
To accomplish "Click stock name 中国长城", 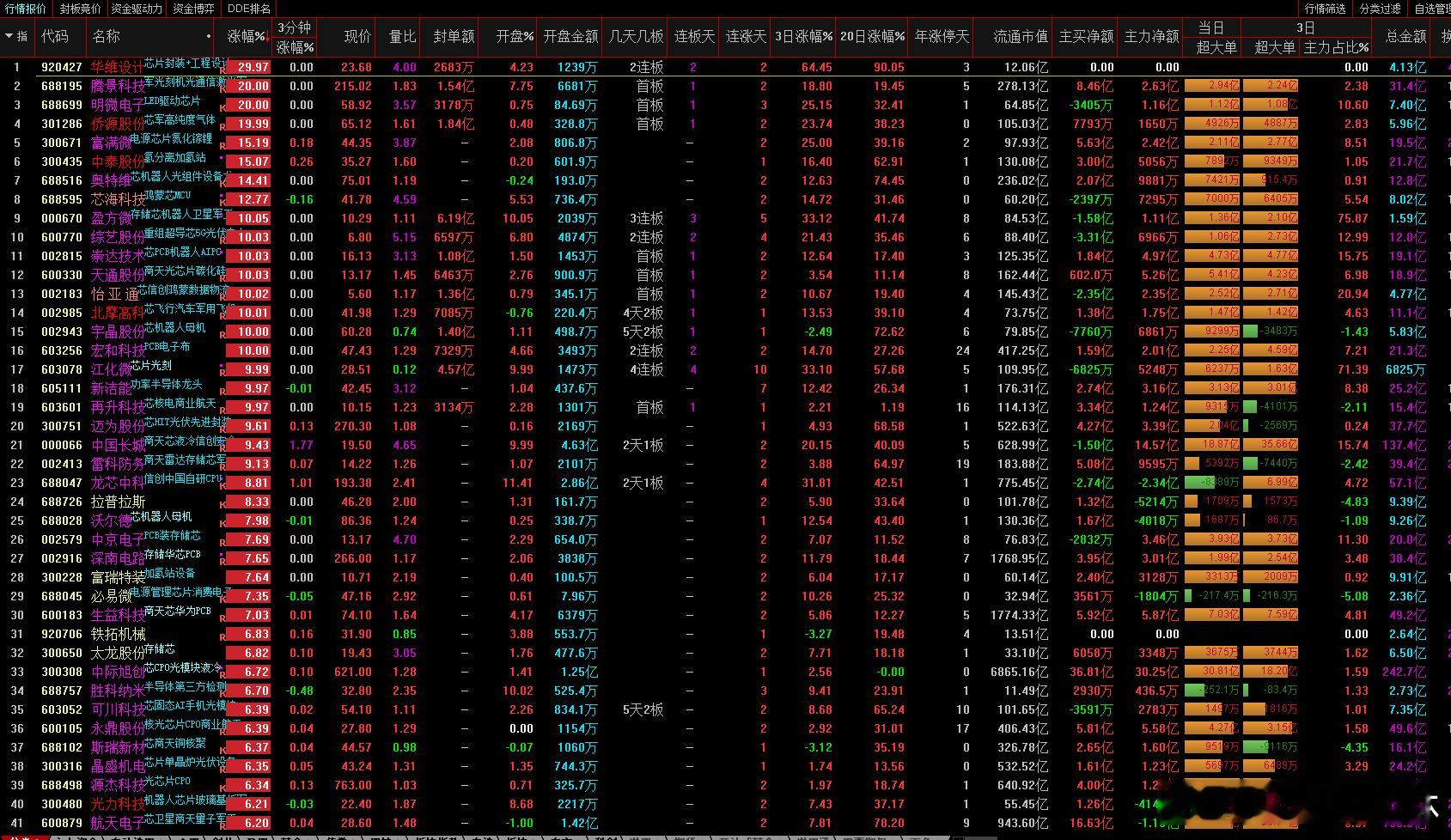I will coord(118,445).
